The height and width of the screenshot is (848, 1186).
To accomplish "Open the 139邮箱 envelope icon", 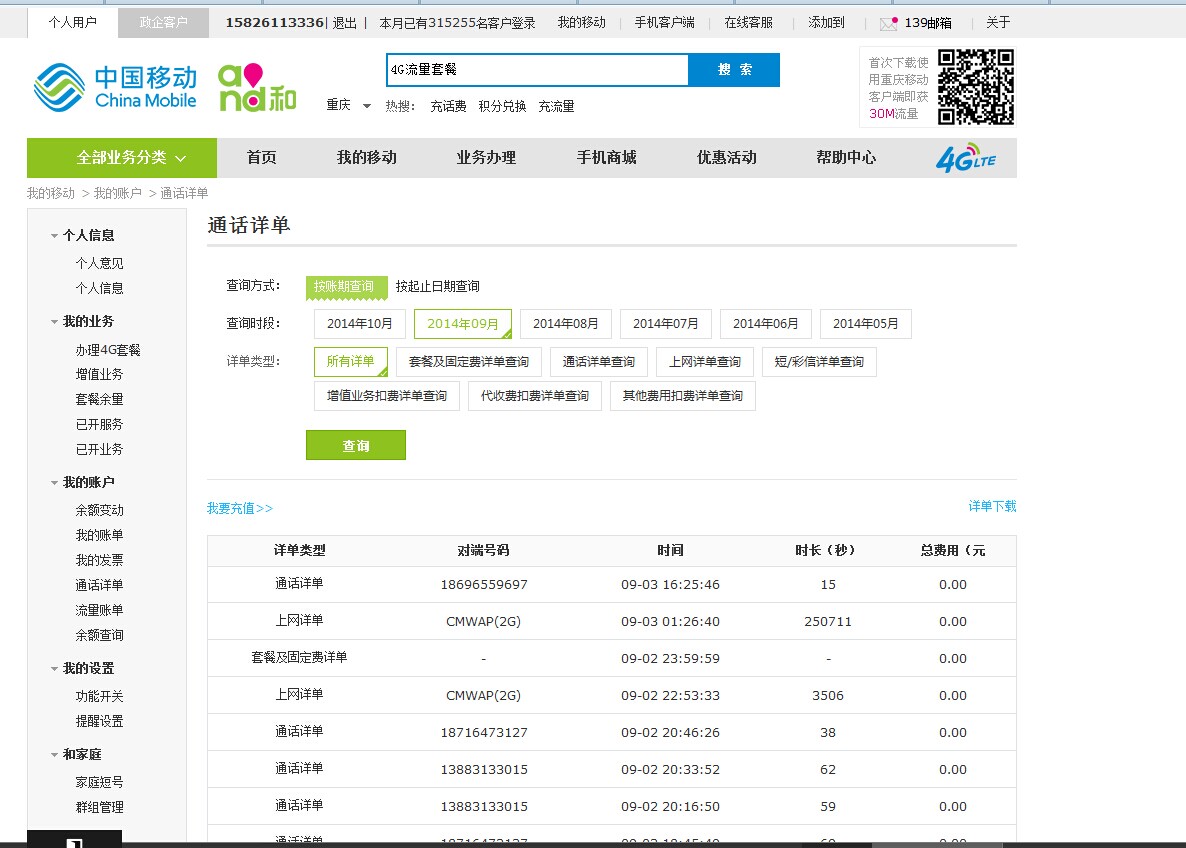I will point(888,23).
